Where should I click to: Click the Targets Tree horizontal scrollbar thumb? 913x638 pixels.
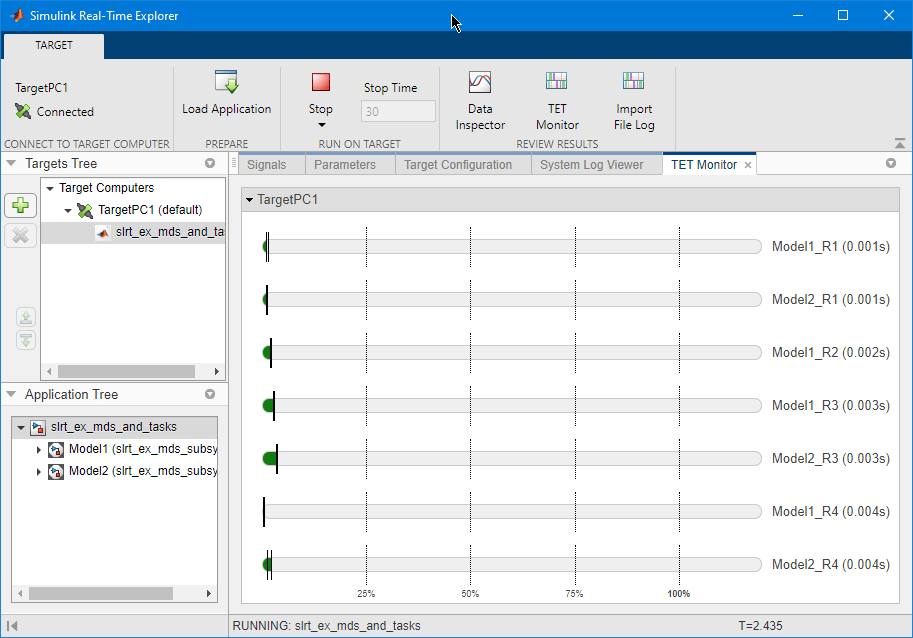pyautogui.click(x=126, y=371)
